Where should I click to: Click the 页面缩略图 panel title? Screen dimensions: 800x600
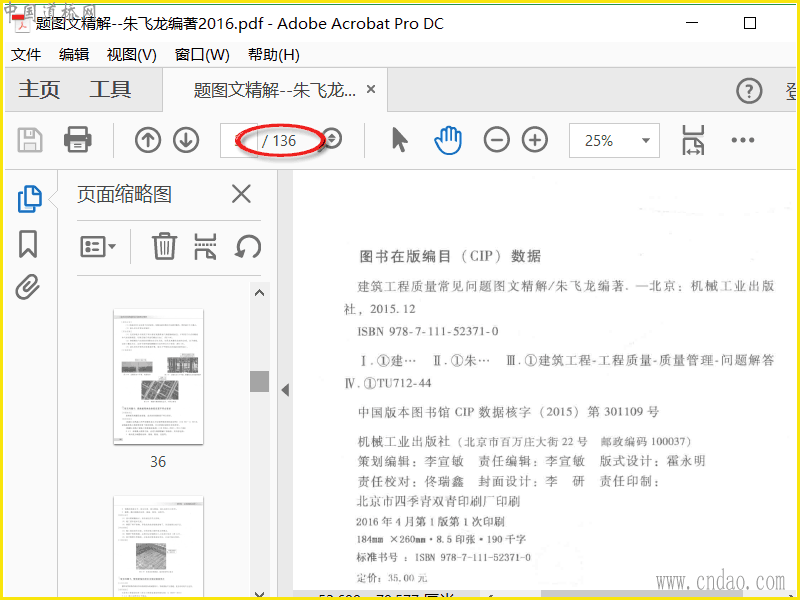click(x=124, y=194)
